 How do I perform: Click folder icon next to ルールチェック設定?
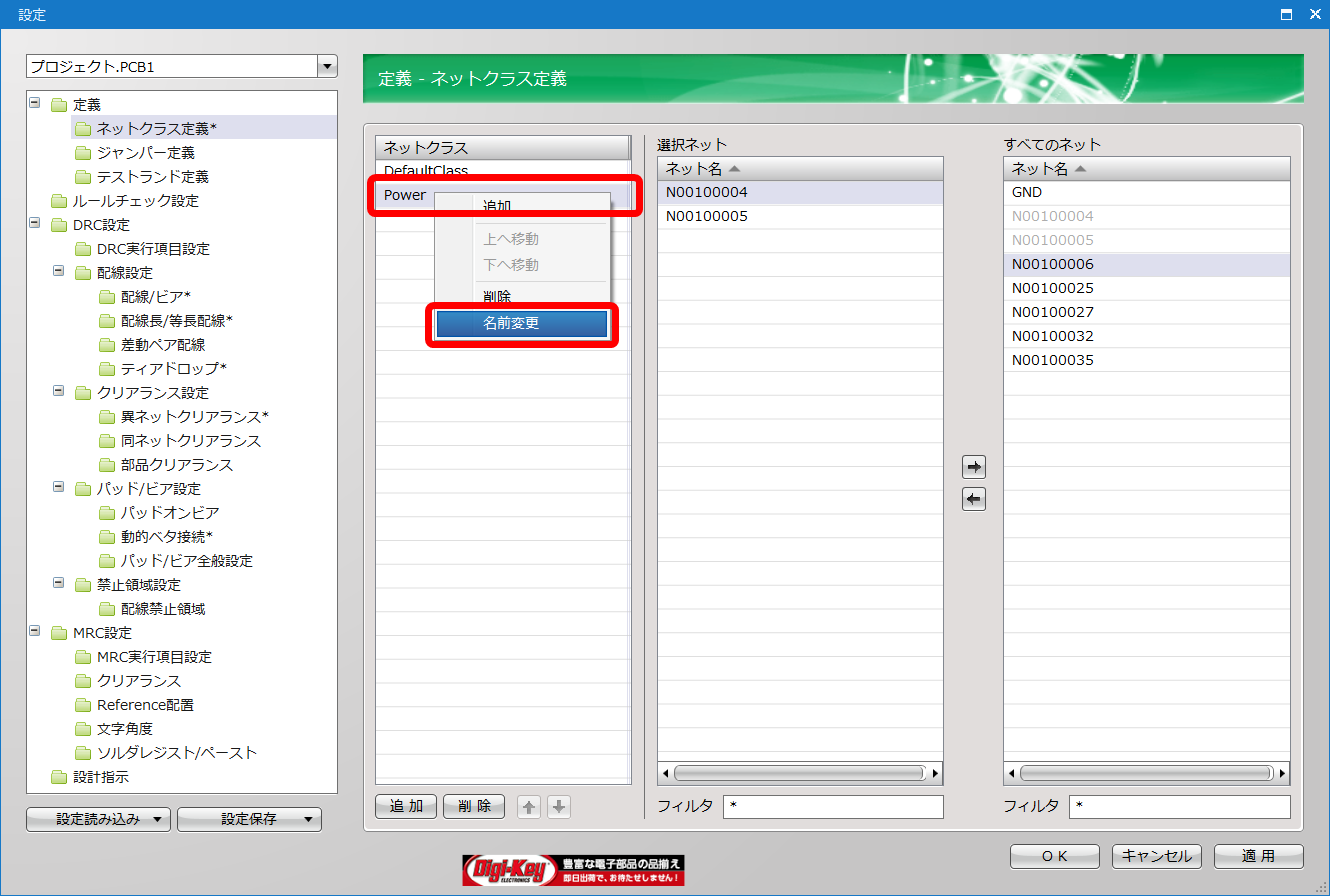coord(58,201)
